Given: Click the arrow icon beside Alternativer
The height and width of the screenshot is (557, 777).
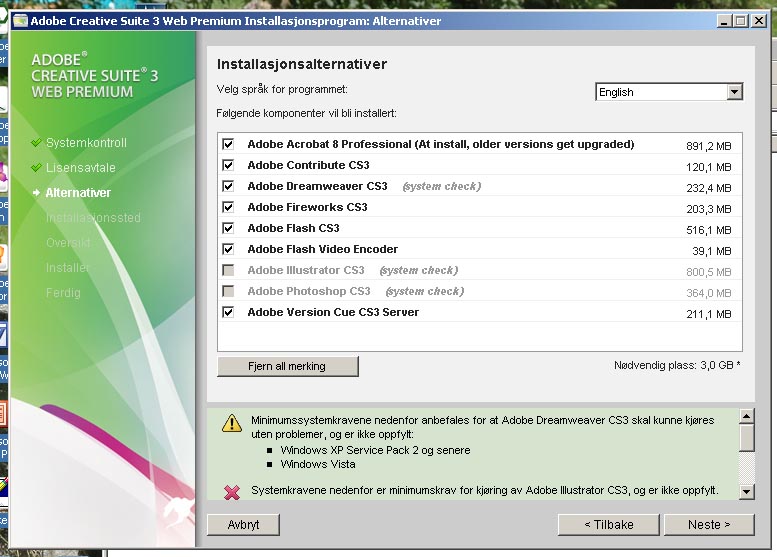Looking at the screenshot, I should (x=36, y=192).
